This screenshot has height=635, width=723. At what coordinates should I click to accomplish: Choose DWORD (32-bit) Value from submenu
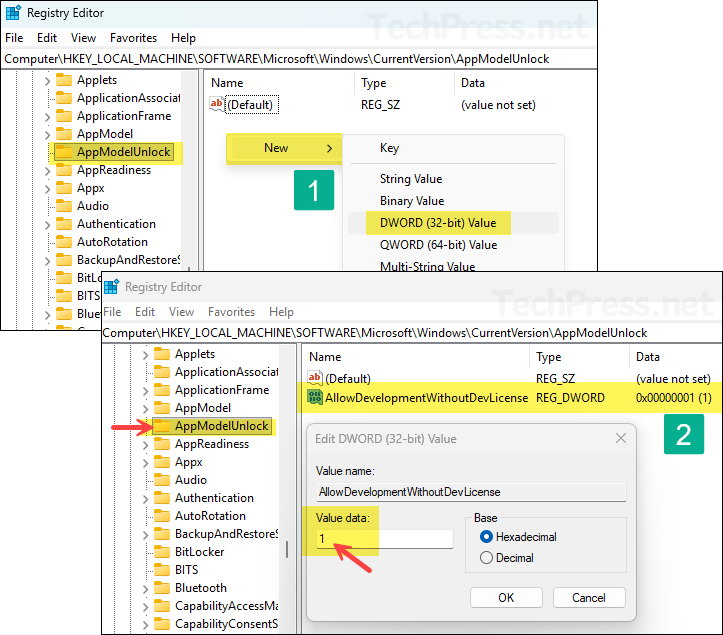click(453, 223)
